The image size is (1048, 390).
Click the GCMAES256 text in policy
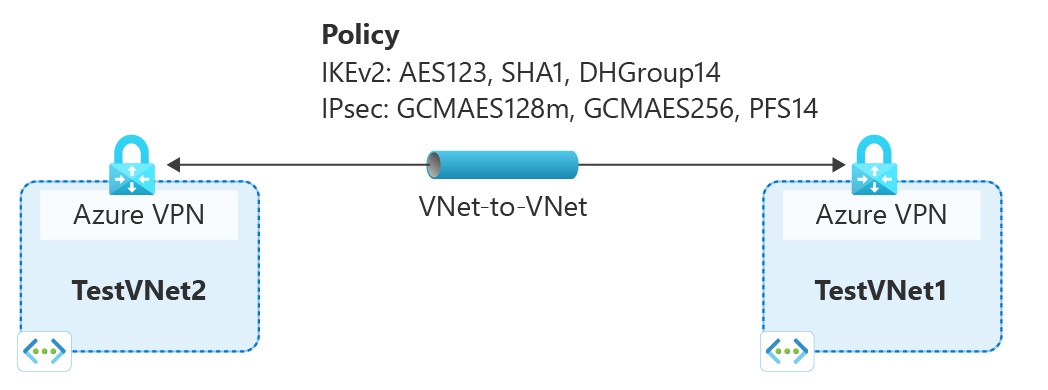[x=656, y=108]
